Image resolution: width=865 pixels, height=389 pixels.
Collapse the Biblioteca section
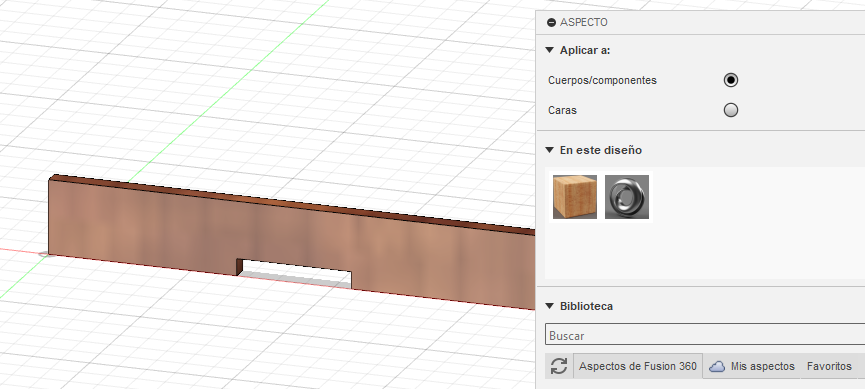click(x=549, y=306)
